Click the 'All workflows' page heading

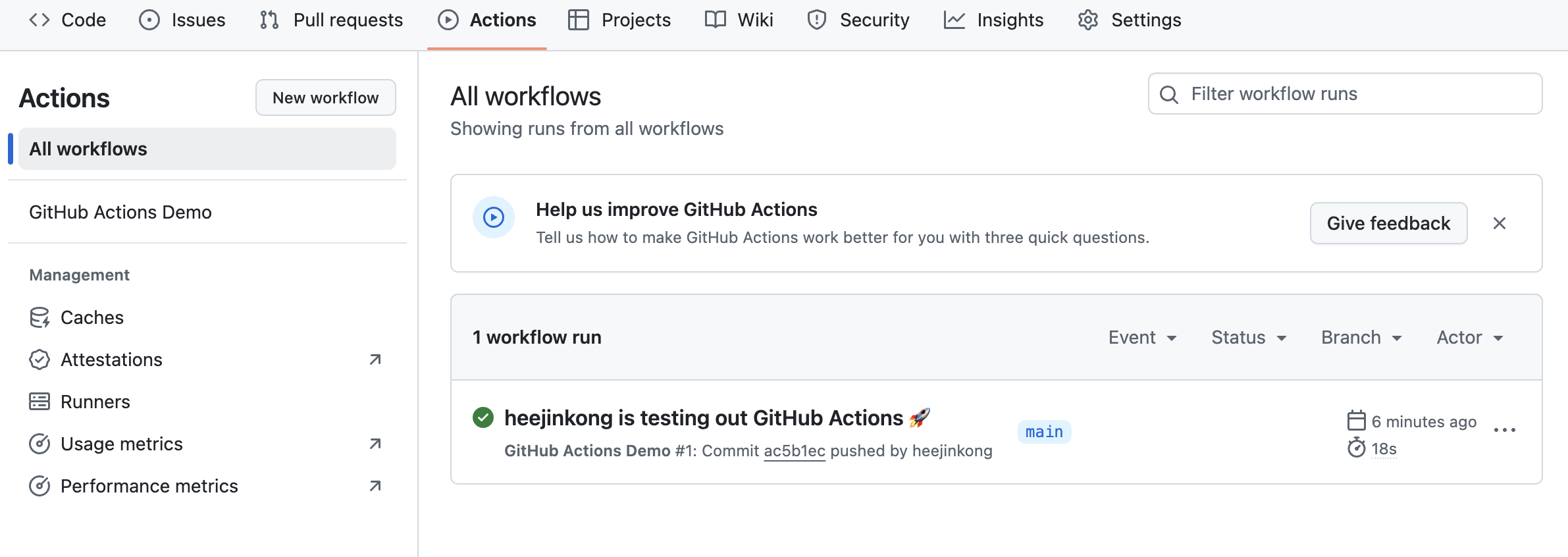(x=526, y=96)
